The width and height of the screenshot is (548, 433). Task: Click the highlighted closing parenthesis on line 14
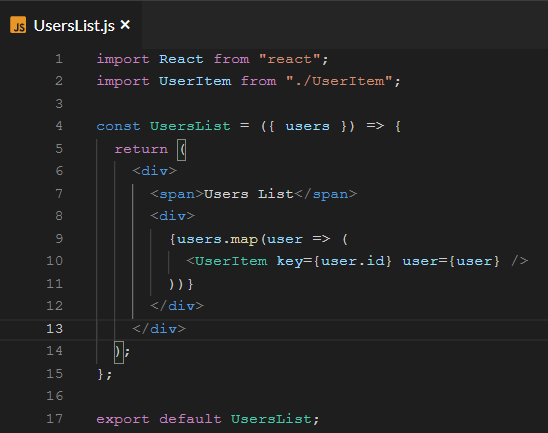coord(119,352)
